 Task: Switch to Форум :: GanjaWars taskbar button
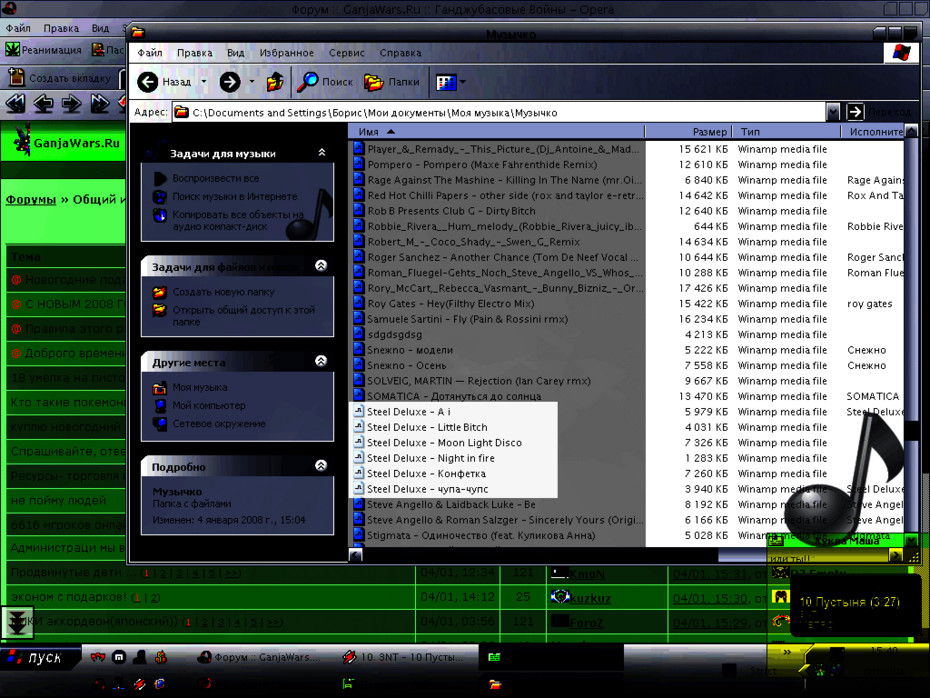[261, 657]
